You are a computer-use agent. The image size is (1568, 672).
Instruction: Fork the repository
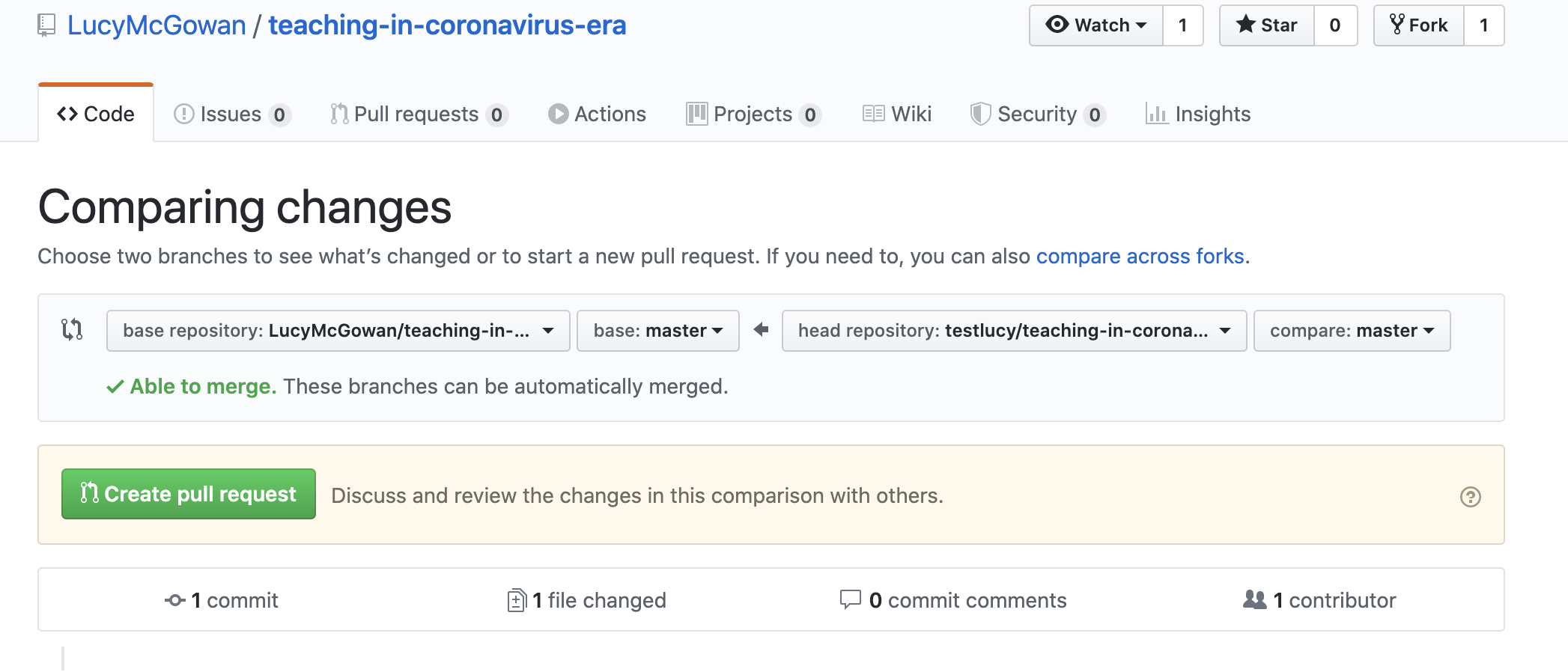1419,25
